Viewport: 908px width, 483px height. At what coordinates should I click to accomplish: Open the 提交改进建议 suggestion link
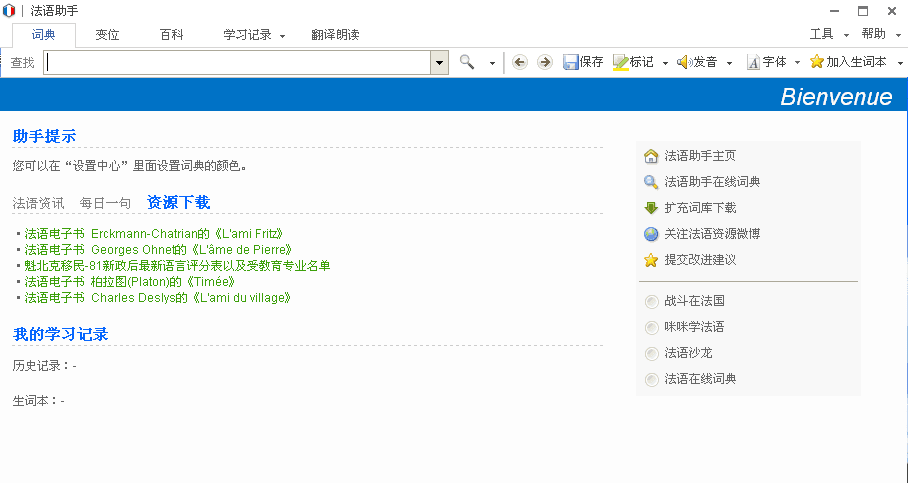pos(700,260)
